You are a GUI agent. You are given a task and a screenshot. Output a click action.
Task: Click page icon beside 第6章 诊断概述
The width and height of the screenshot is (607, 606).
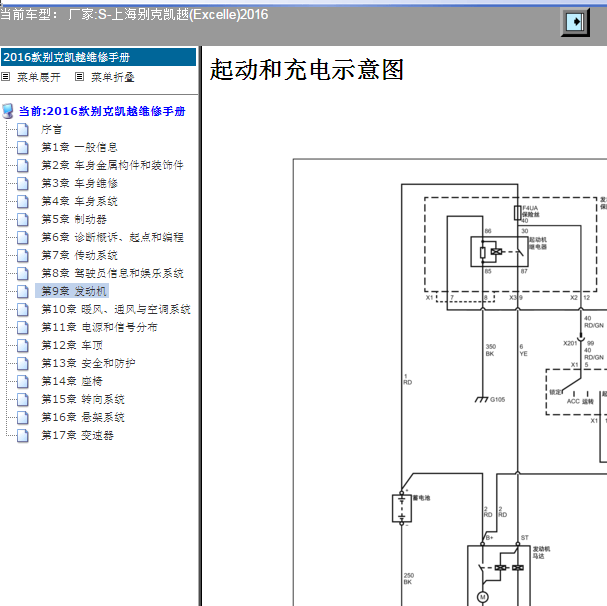point(23,238)
